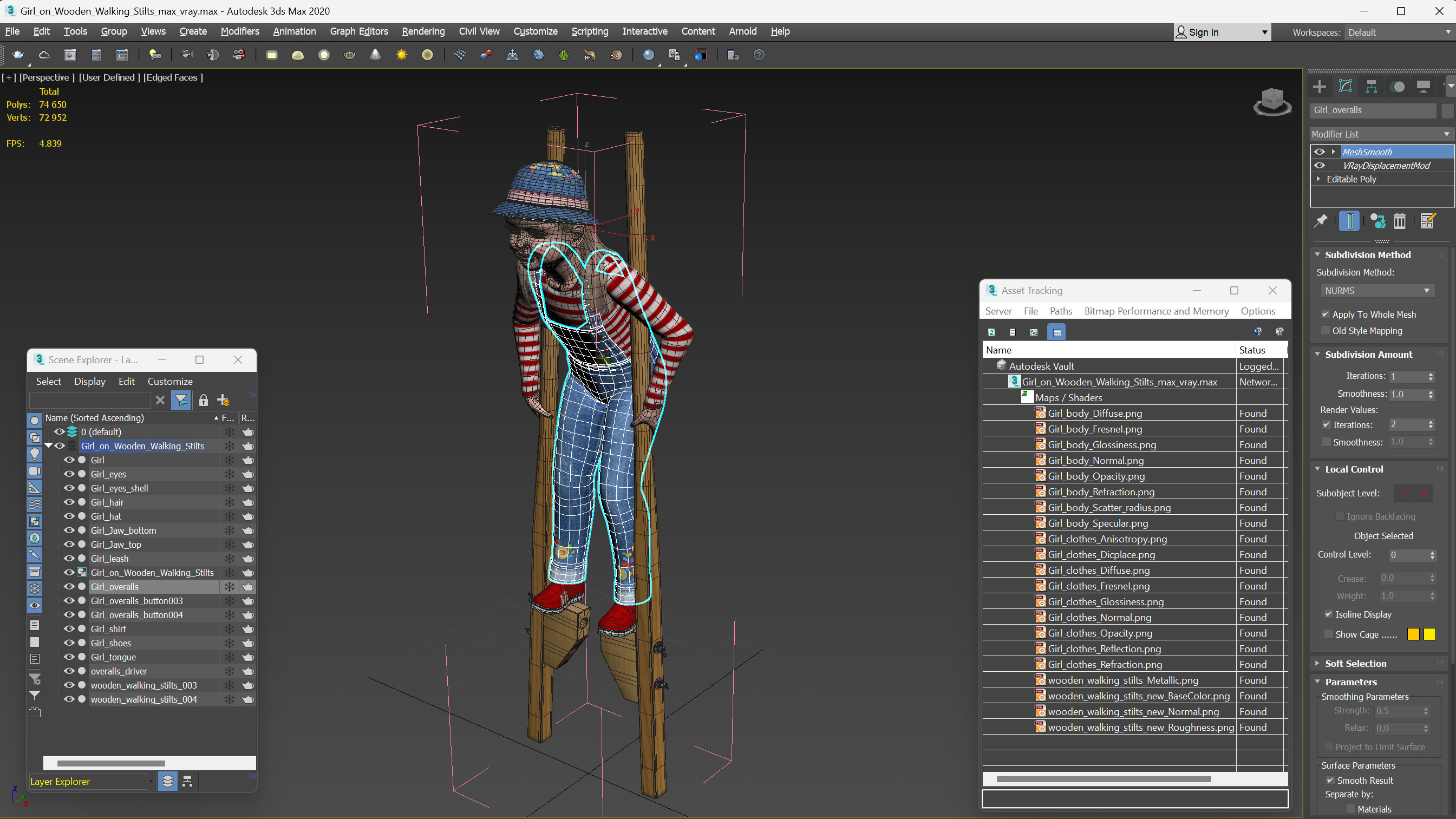
Task: Collapse Subdivision Amount rollout
Action: pos(1368,355)
